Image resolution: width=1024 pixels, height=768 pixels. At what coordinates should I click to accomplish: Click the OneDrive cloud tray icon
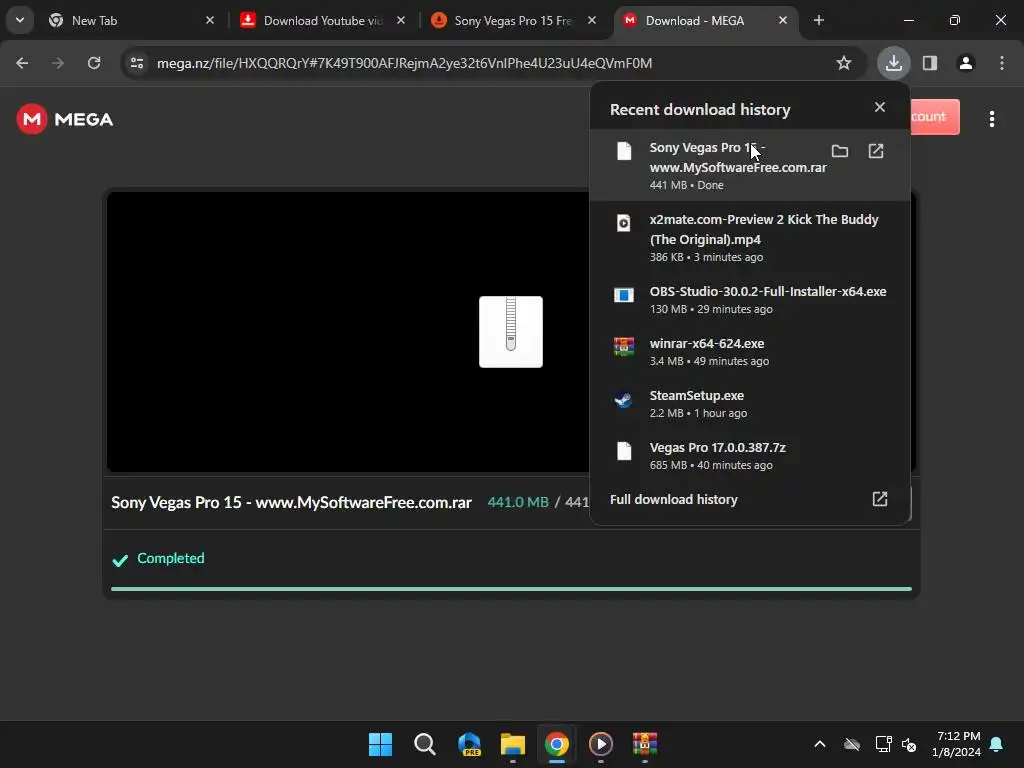point(852,744)
